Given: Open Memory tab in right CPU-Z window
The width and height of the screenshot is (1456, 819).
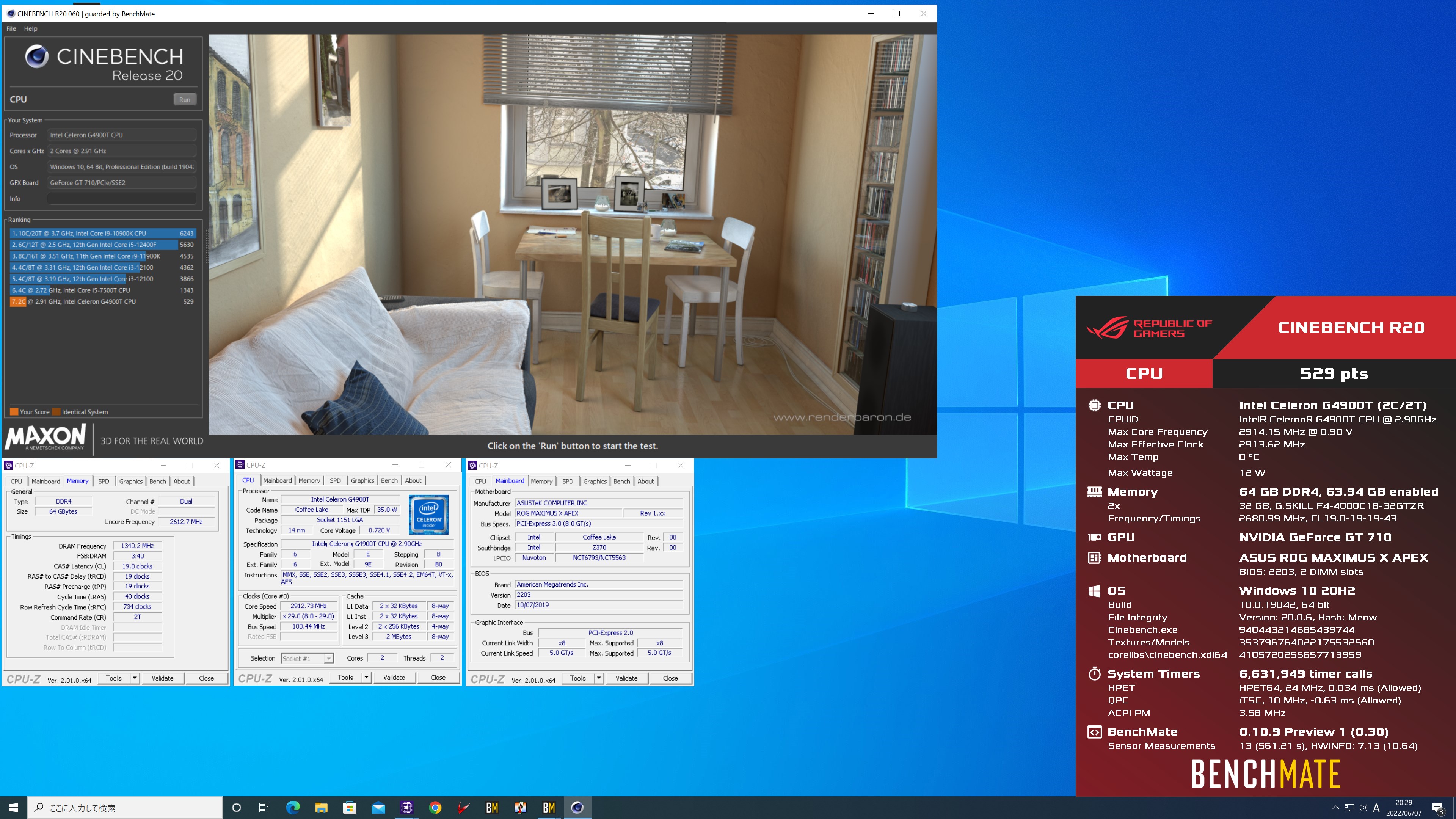Looking at the screenshot, I should point(541,482).
